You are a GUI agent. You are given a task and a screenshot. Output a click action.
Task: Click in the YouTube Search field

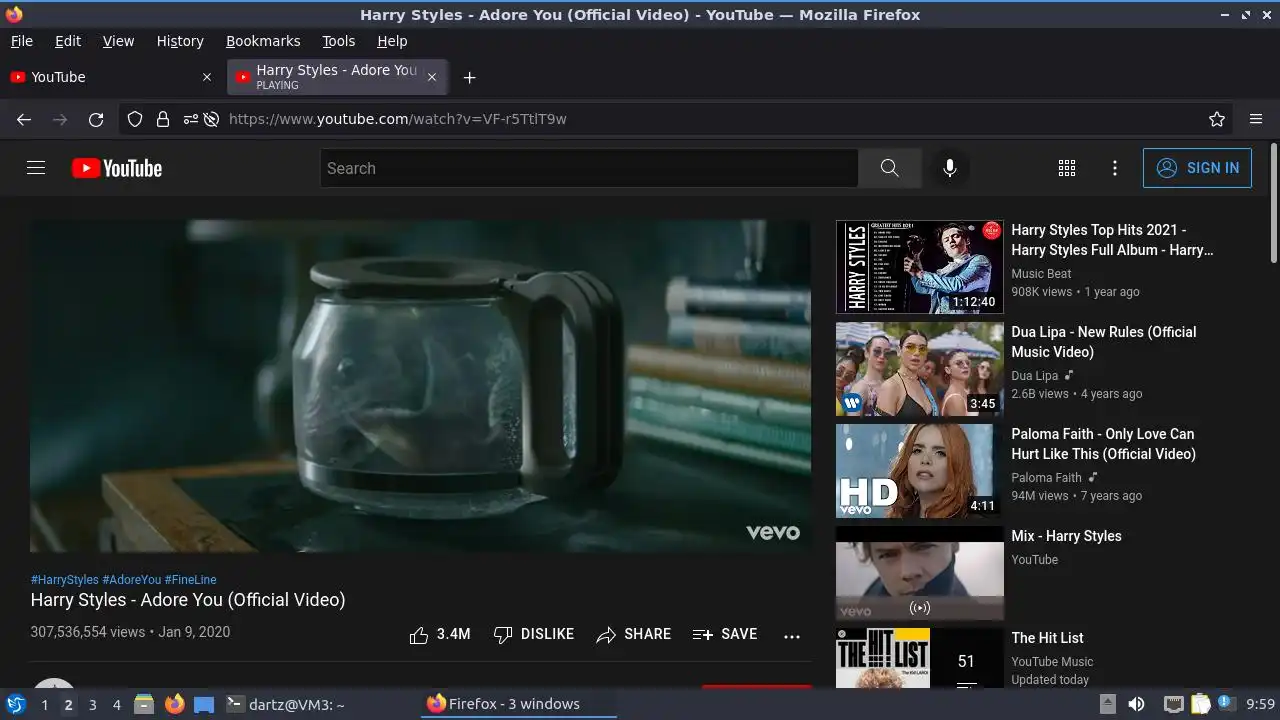click(x=589, y=168)
